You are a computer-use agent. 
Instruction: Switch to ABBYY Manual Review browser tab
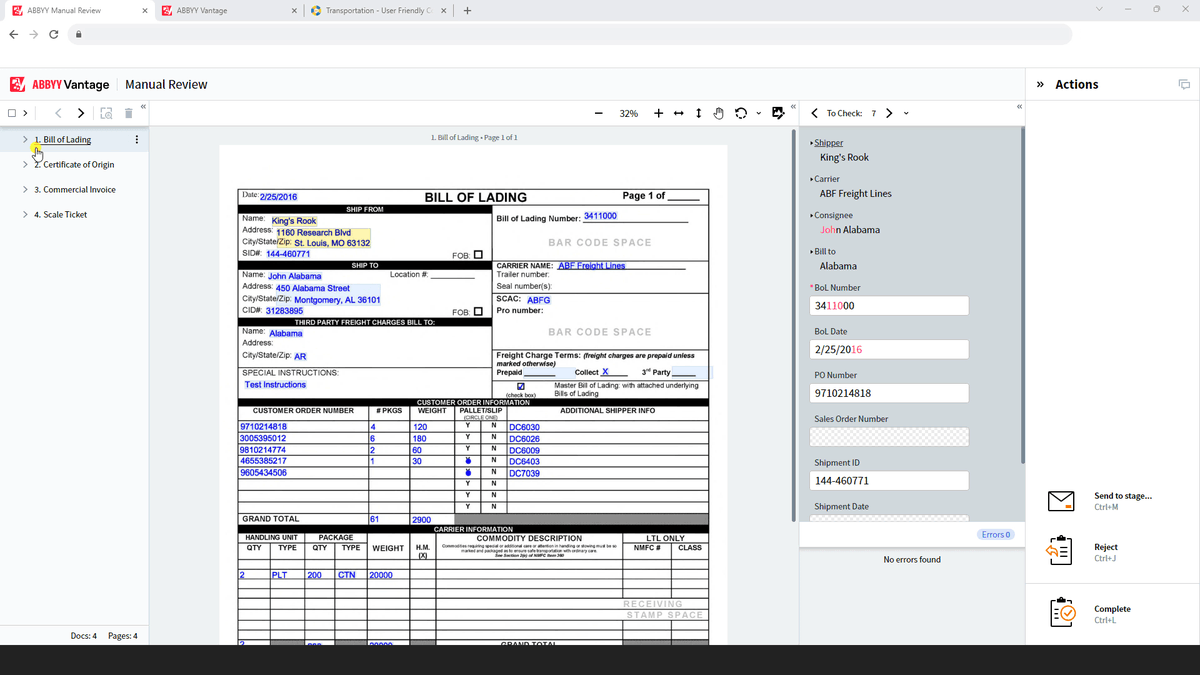tap(78, 11)
